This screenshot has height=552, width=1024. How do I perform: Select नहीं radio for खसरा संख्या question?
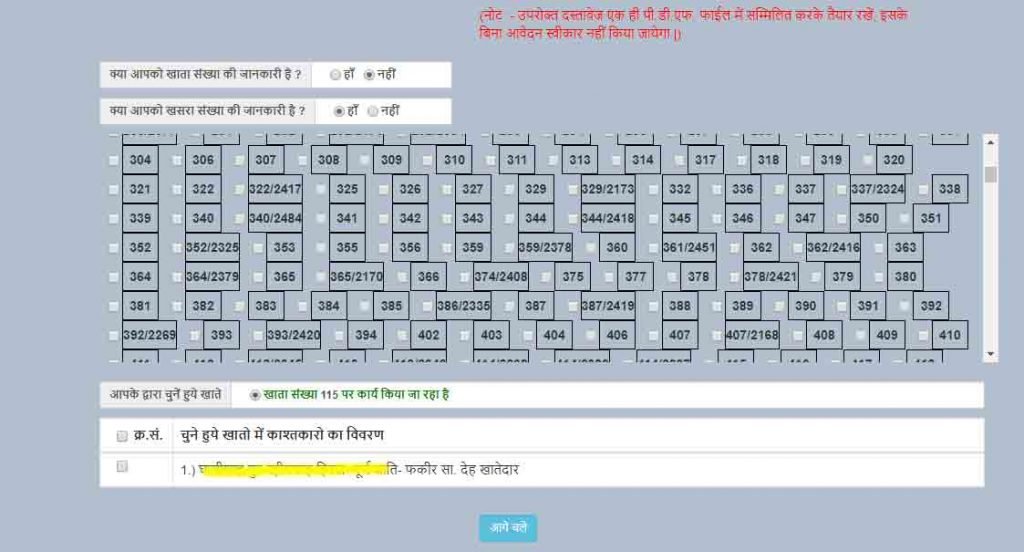click(373, 112)
